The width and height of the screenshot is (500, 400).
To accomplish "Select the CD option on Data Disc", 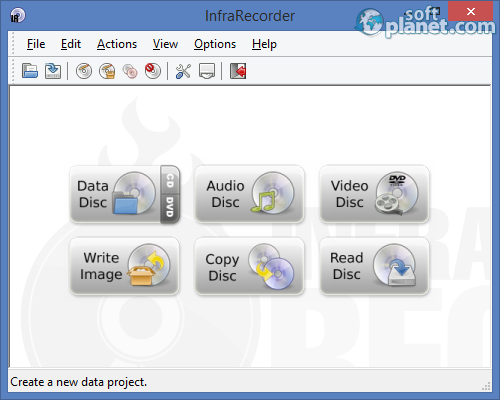I will pos(170,180).
